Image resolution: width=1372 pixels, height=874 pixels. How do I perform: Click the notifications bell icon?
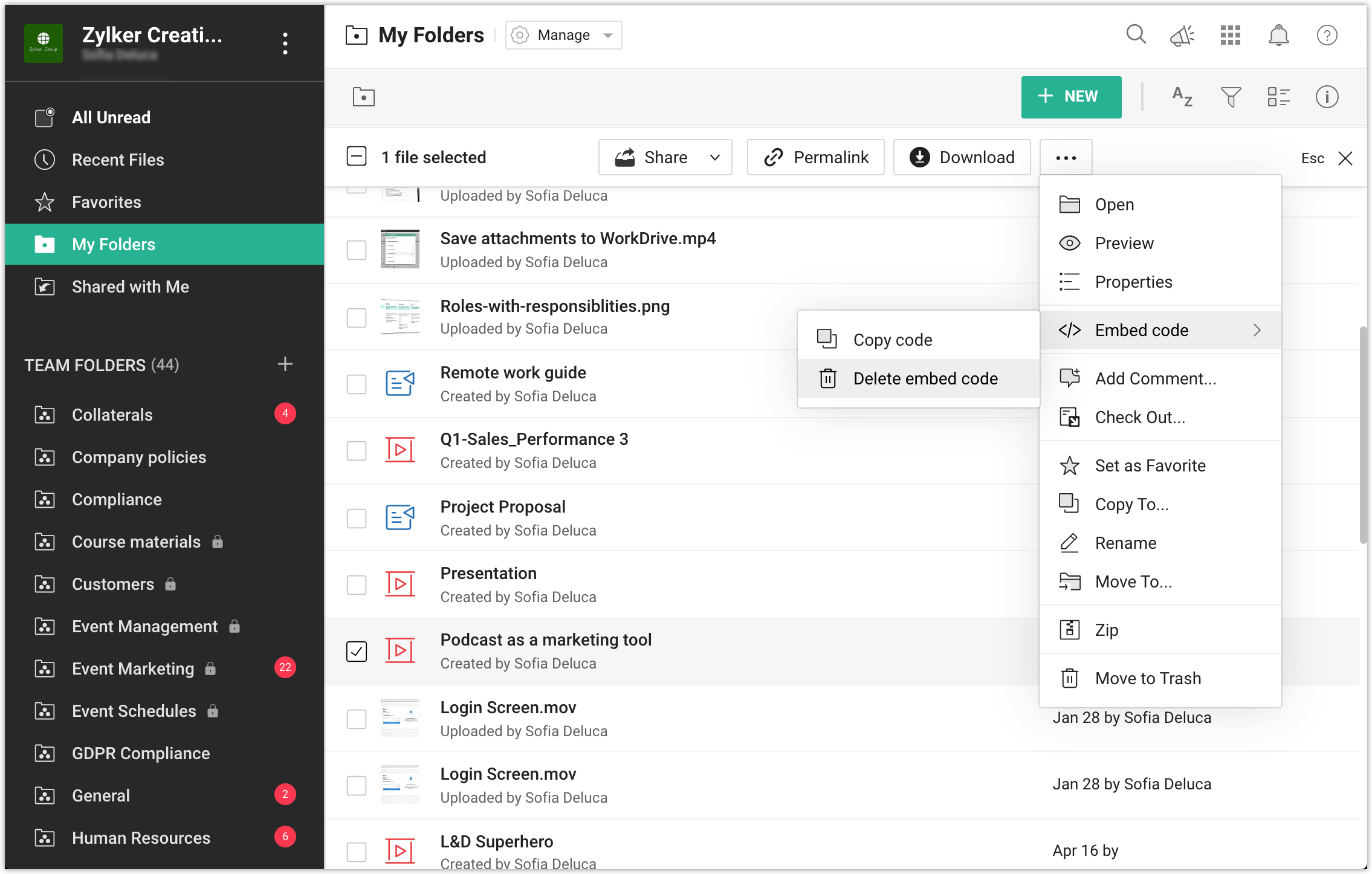1278,36
